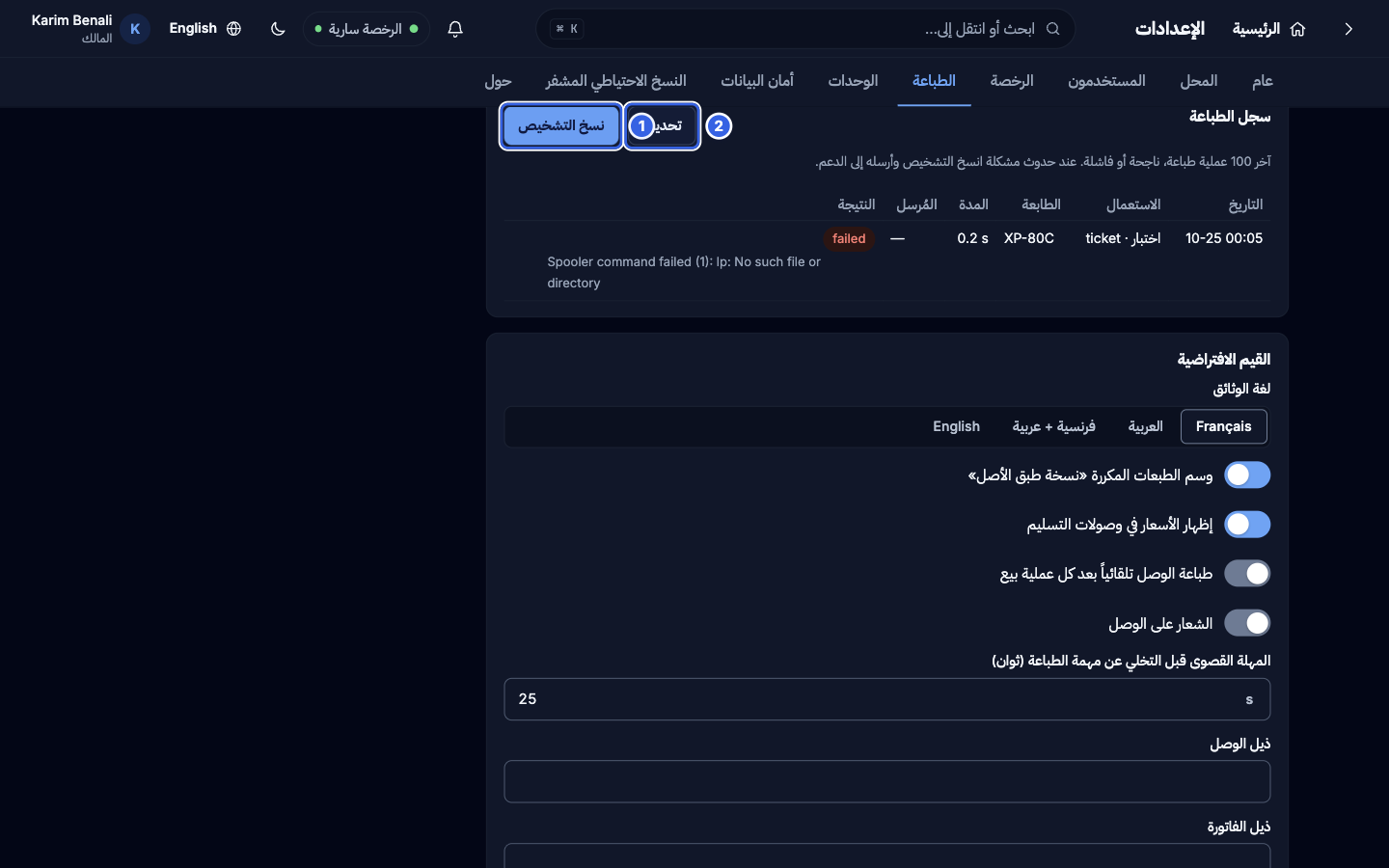
Task: Click the print timeout field showing 25
Action: point(887,699)
